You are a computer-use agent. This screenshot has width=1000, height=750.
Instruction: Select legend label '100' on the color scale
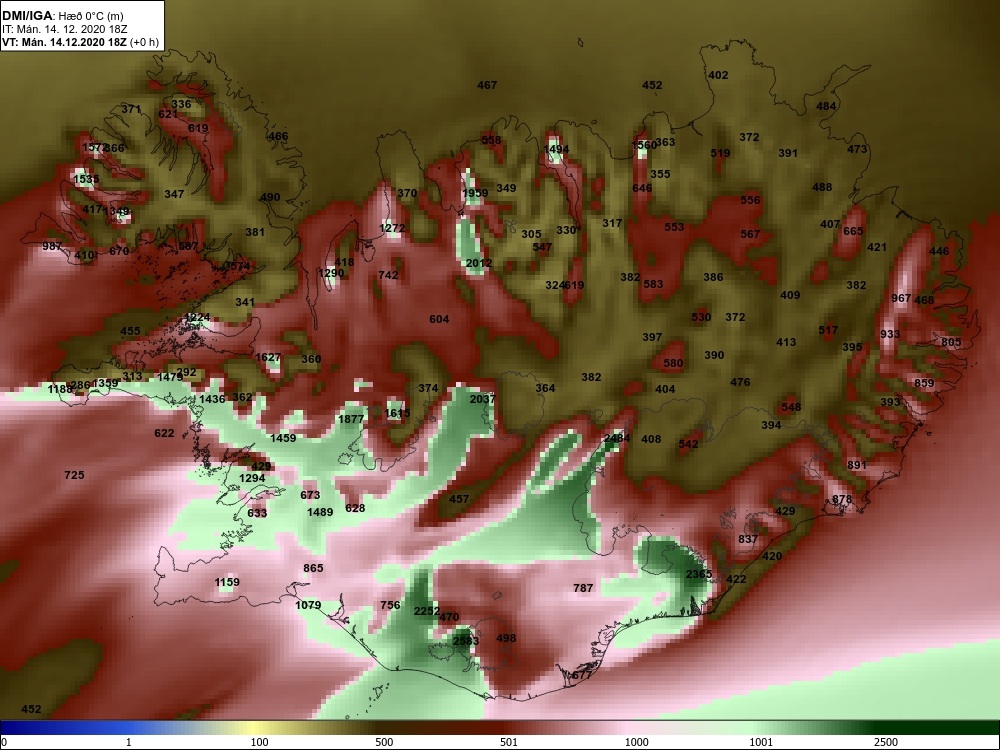[259, 742]
